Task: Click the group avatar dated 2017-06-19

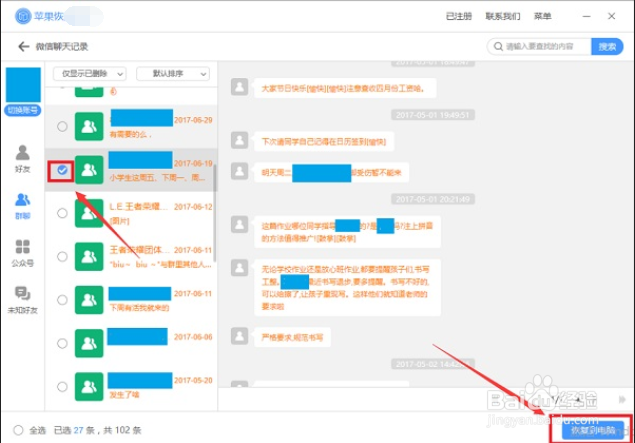Action: click(x=89, y=170)
